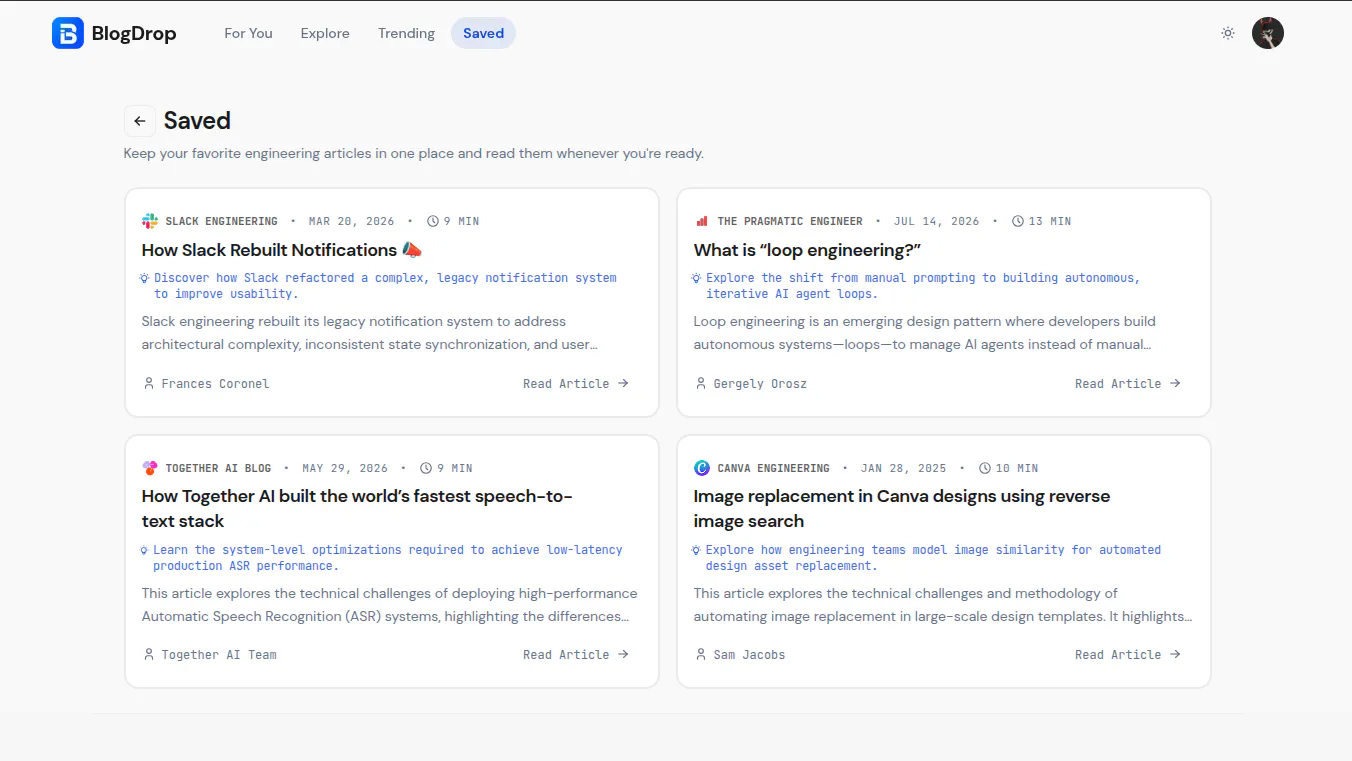Click the date MAR 20, 2026
This screenshot has height=761, width=1352.
[352, 221]
